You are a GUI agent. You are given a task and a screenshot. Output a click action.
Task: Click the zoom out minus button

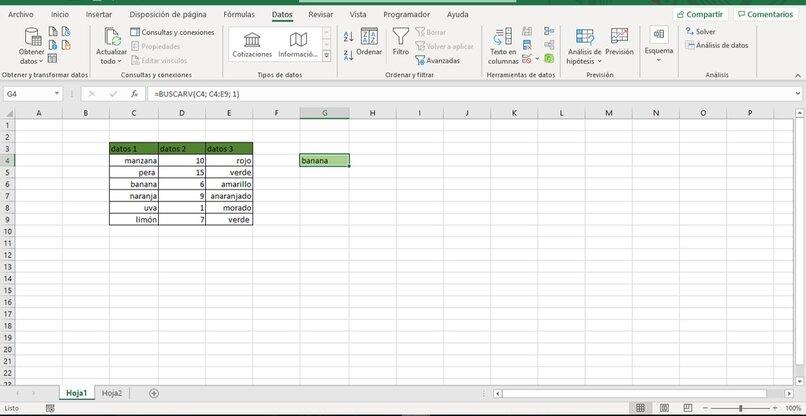click(706, 408)
